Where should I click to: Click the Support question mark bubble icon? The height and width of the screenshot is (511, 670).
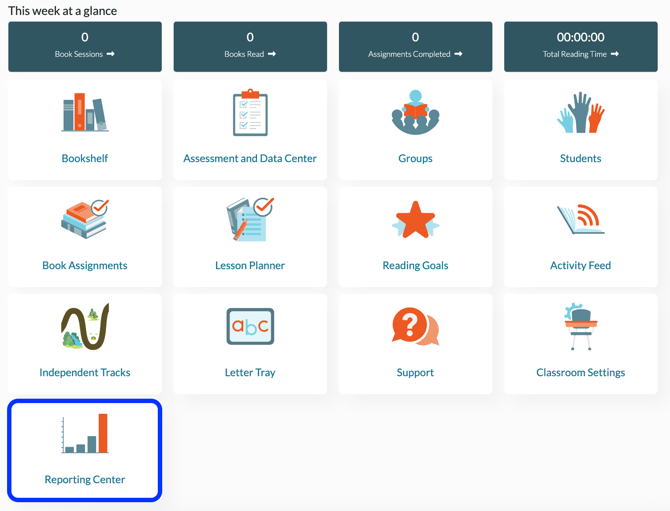[x=415, y=327]
